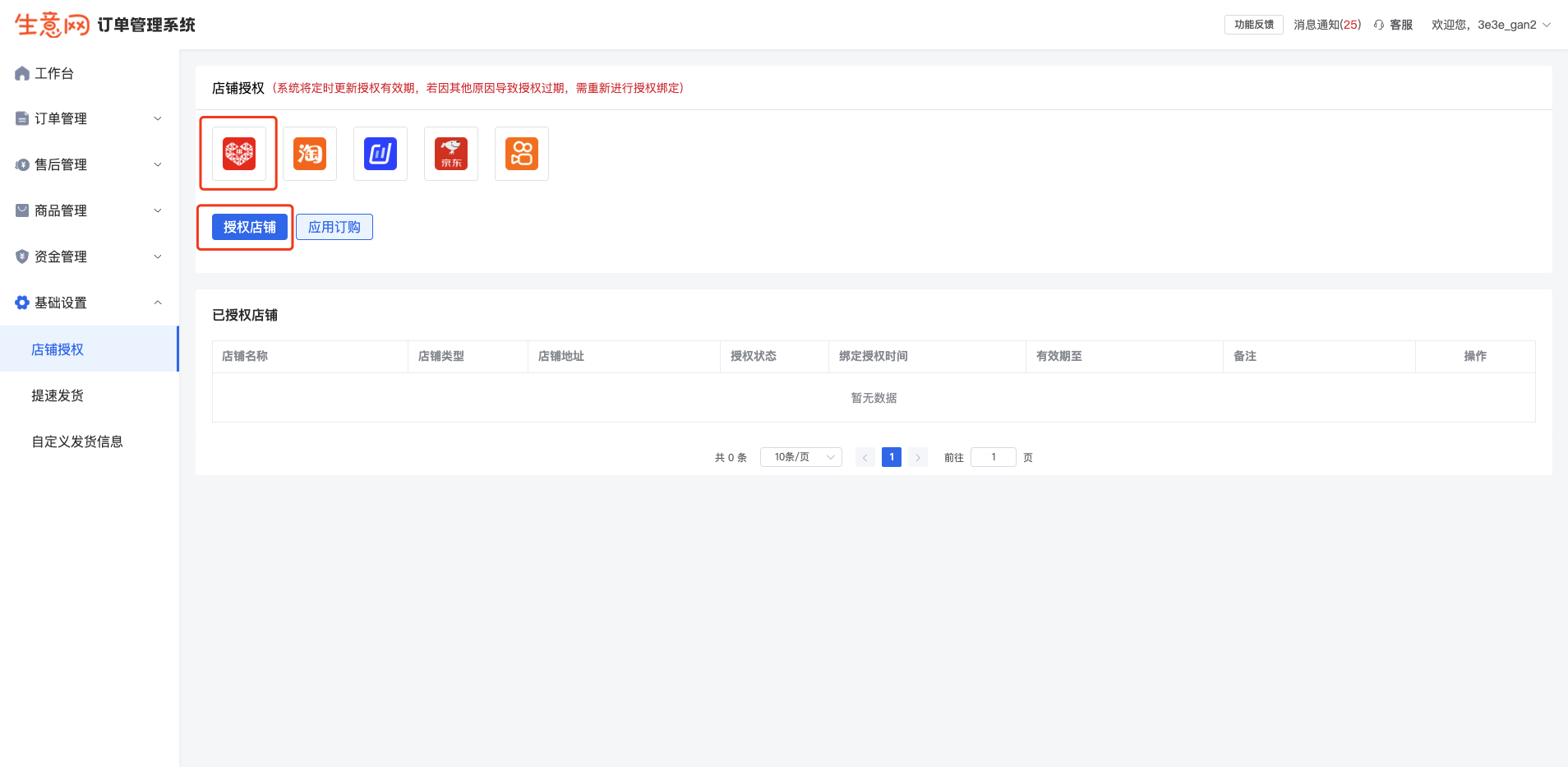This screenshot has height=767, width=1568.
Task: Click the 欢迎您, 3e3e_gan2 username
Action: tap(1484, 25)
